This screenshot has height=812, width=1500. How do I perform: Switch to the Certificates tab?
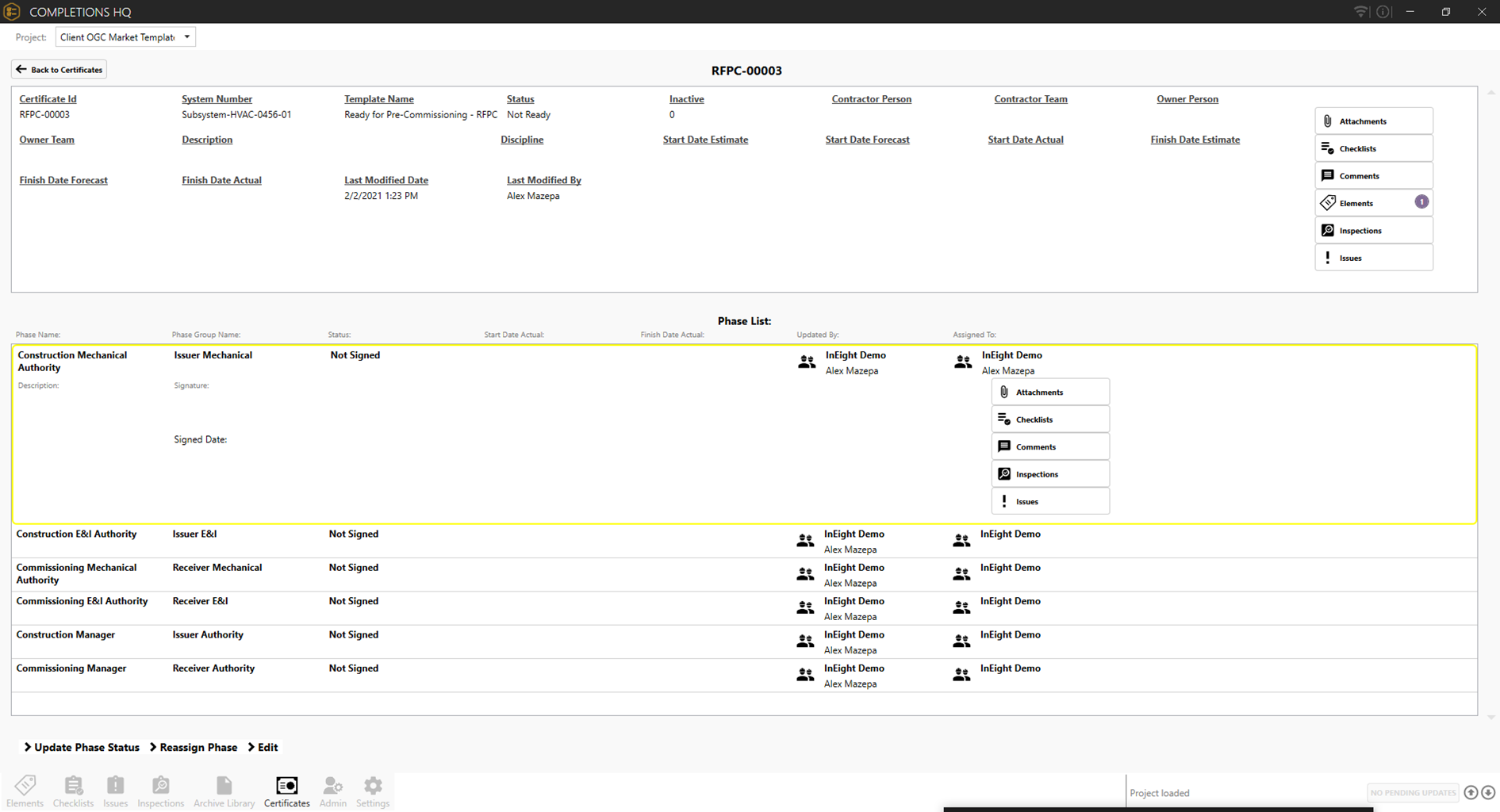(286, 791)
